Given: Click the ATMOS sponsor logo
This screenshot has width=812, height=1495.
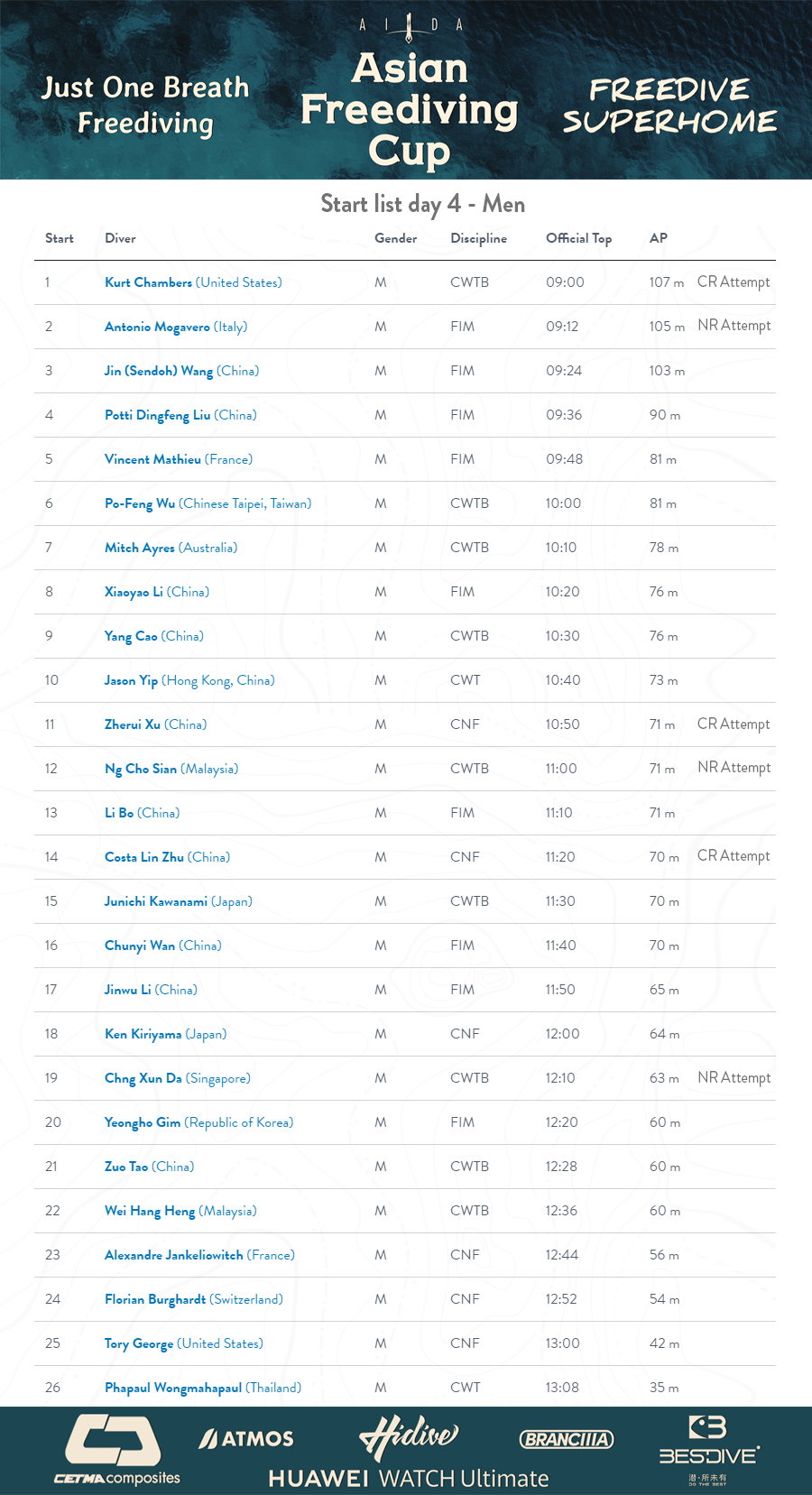Looking at the screenshot, I should [246, 1438].
